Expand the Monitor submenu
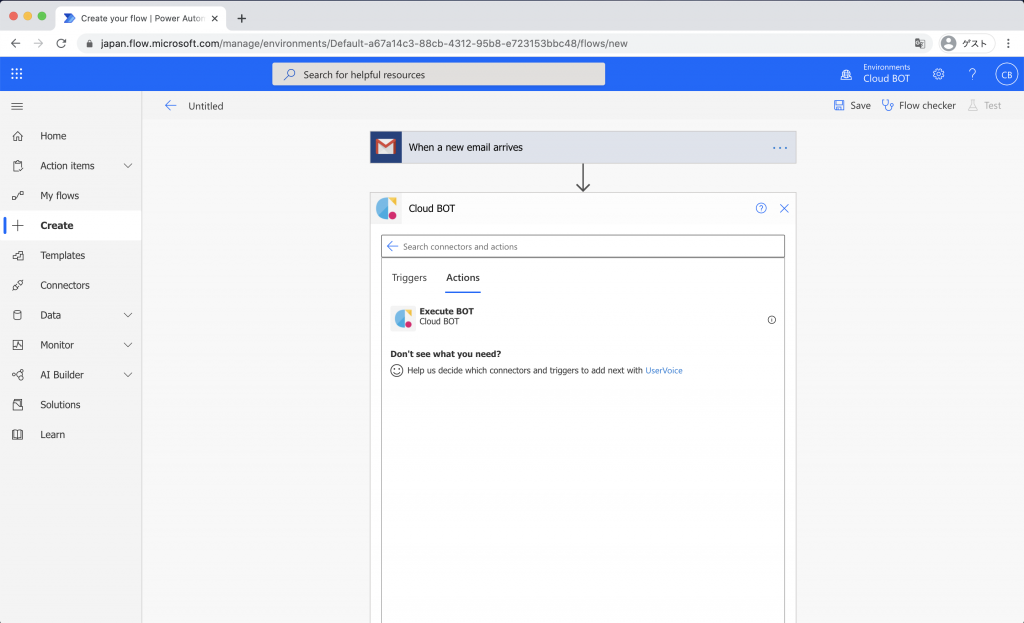1024x623 pixels. [x=128, y=345]
